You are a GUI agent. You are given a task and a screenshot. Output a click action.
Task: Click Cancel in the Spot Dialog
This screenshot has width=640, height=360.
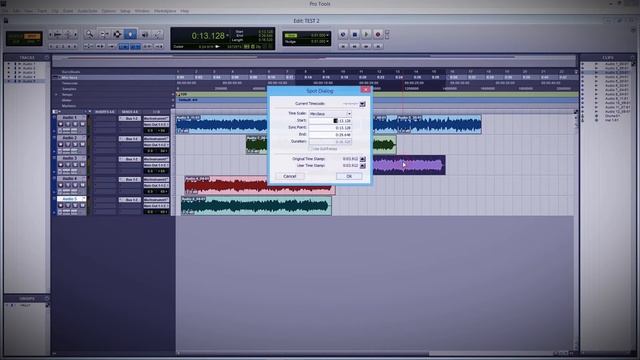(x=289, y=176)
